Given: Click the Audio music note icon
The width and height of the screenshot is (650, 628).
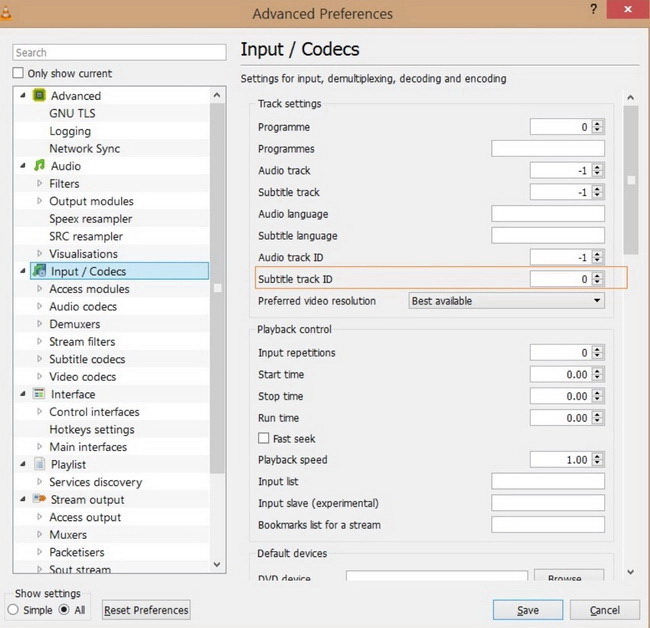Looking at the screenshot, I should (x=39, y=166).
